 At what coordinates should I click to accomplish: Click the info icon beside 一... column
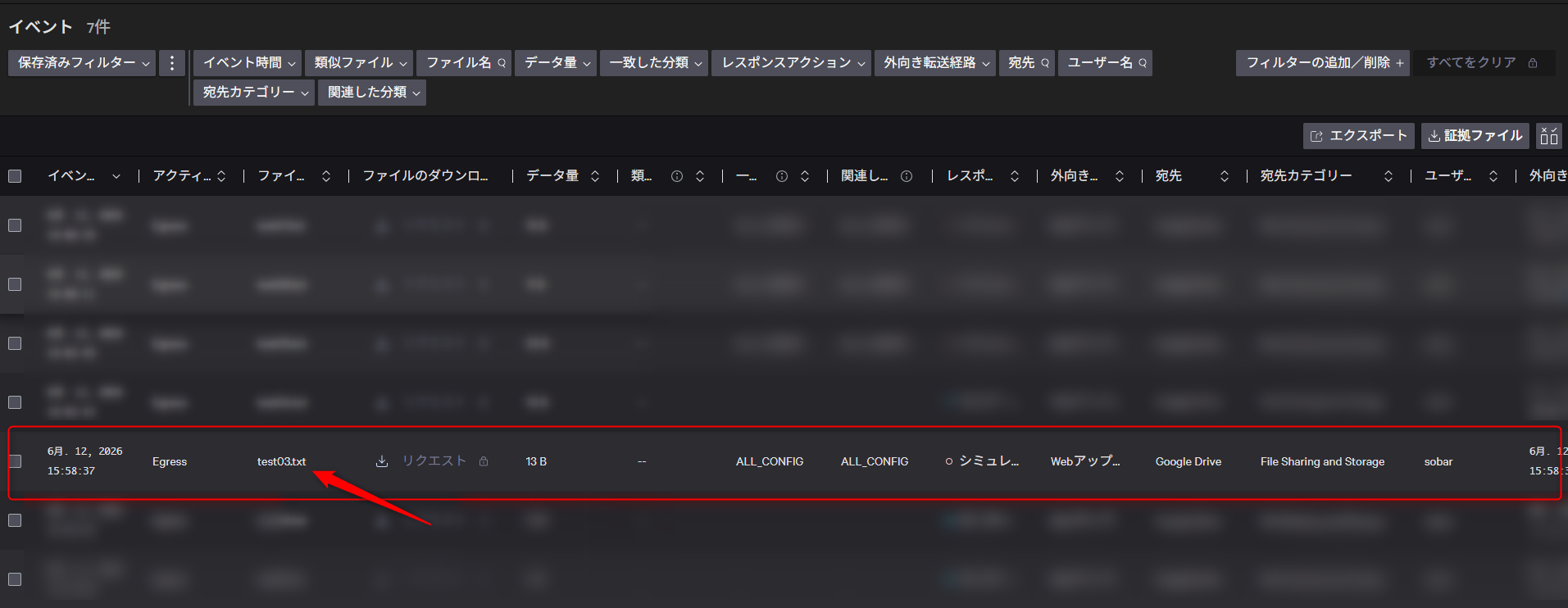pyautogui.click(x=782, y=176)
